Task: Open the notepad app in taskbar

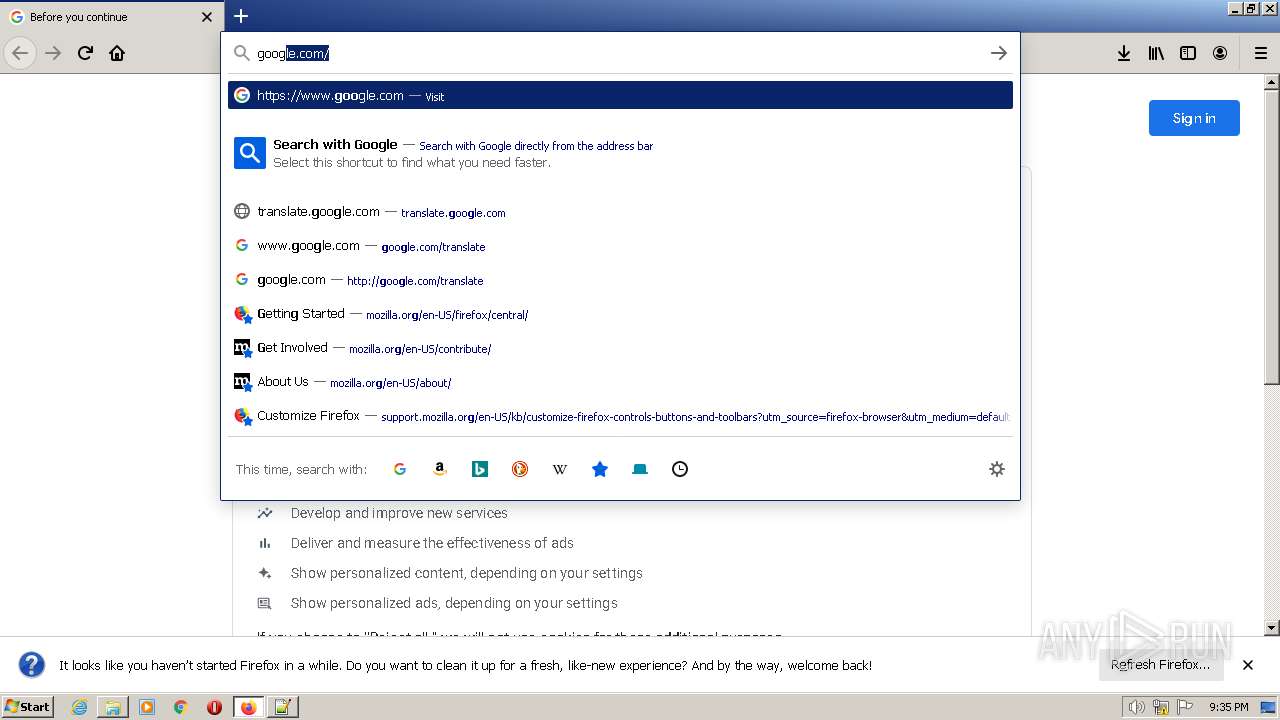Action: coord(283,707)
